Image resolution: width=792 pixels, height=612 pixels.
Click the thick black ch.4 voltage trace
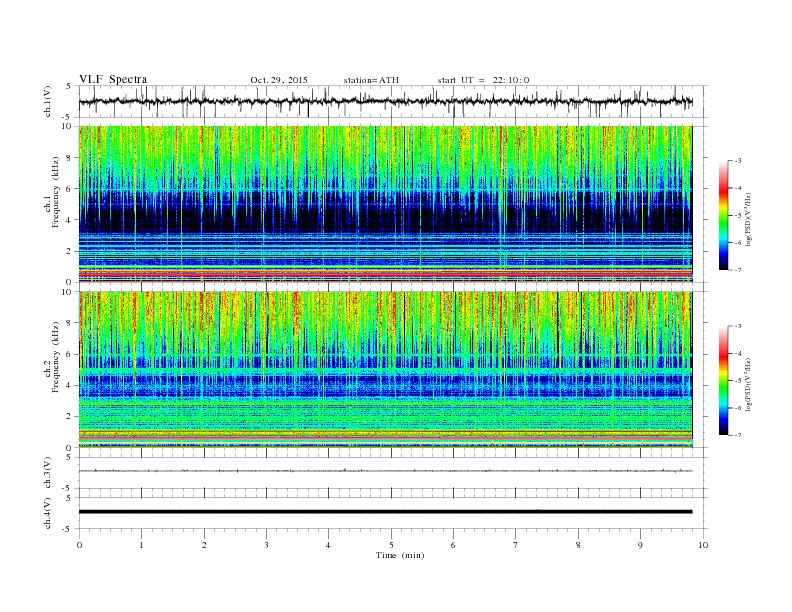[x=385, y=512]
